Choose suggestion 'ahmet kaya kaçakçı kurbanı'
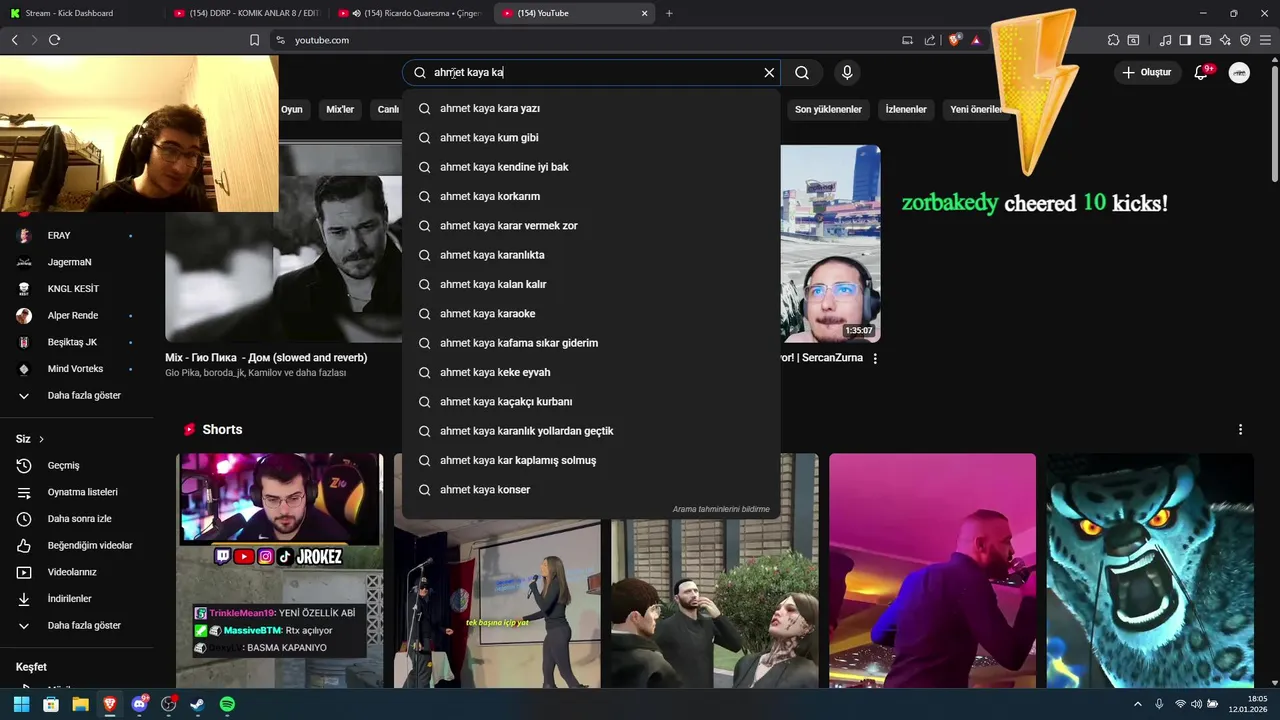 pyautogui.click(x=591, y=401)
